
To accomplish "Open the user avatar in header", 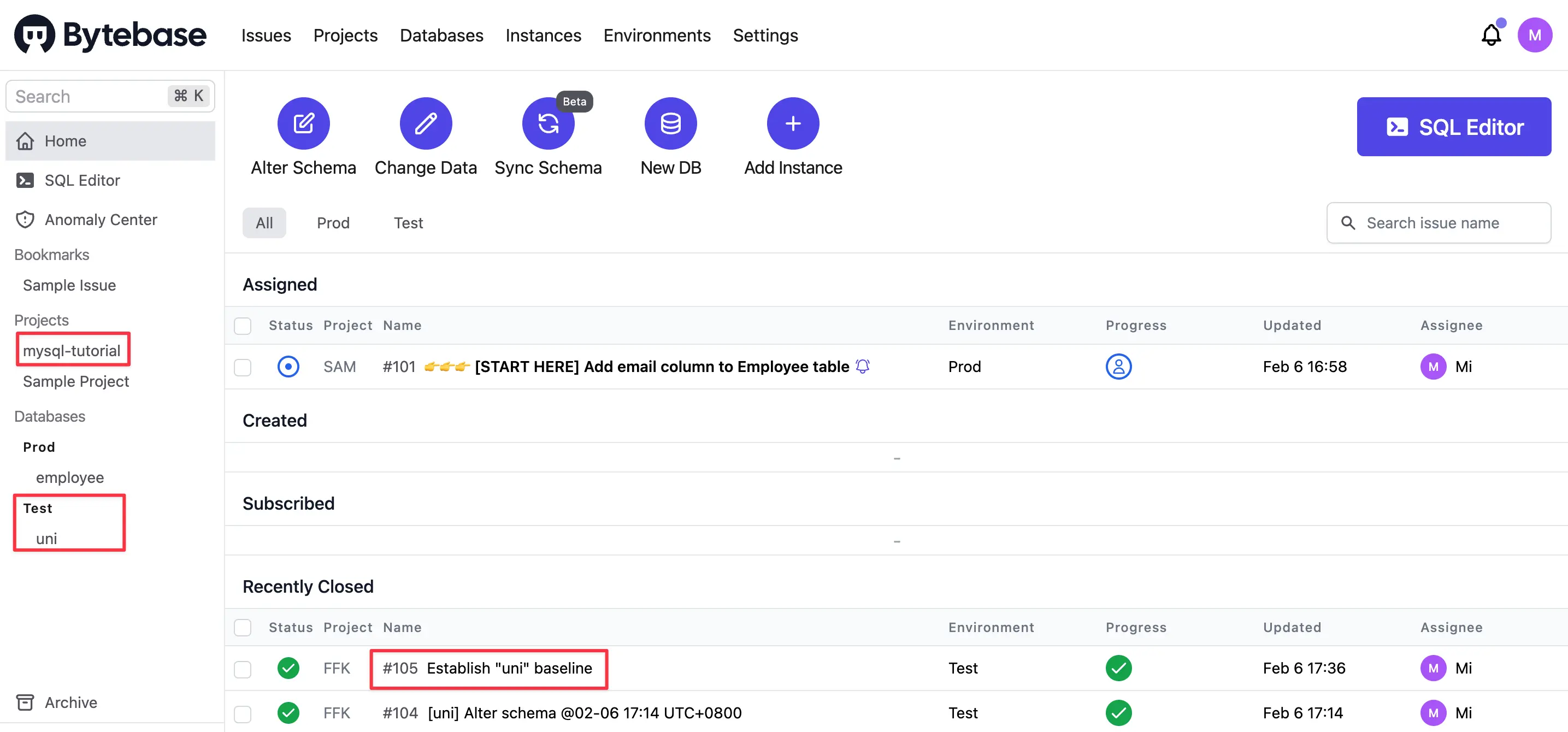I will tap(1534, 34).
